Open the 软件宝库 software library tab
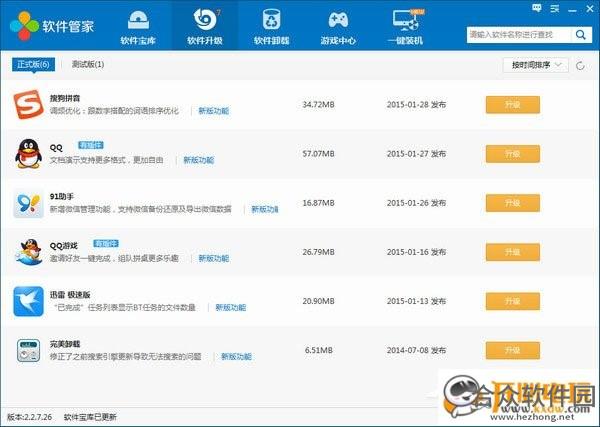The image size is (600, 427). pos(138,27)
